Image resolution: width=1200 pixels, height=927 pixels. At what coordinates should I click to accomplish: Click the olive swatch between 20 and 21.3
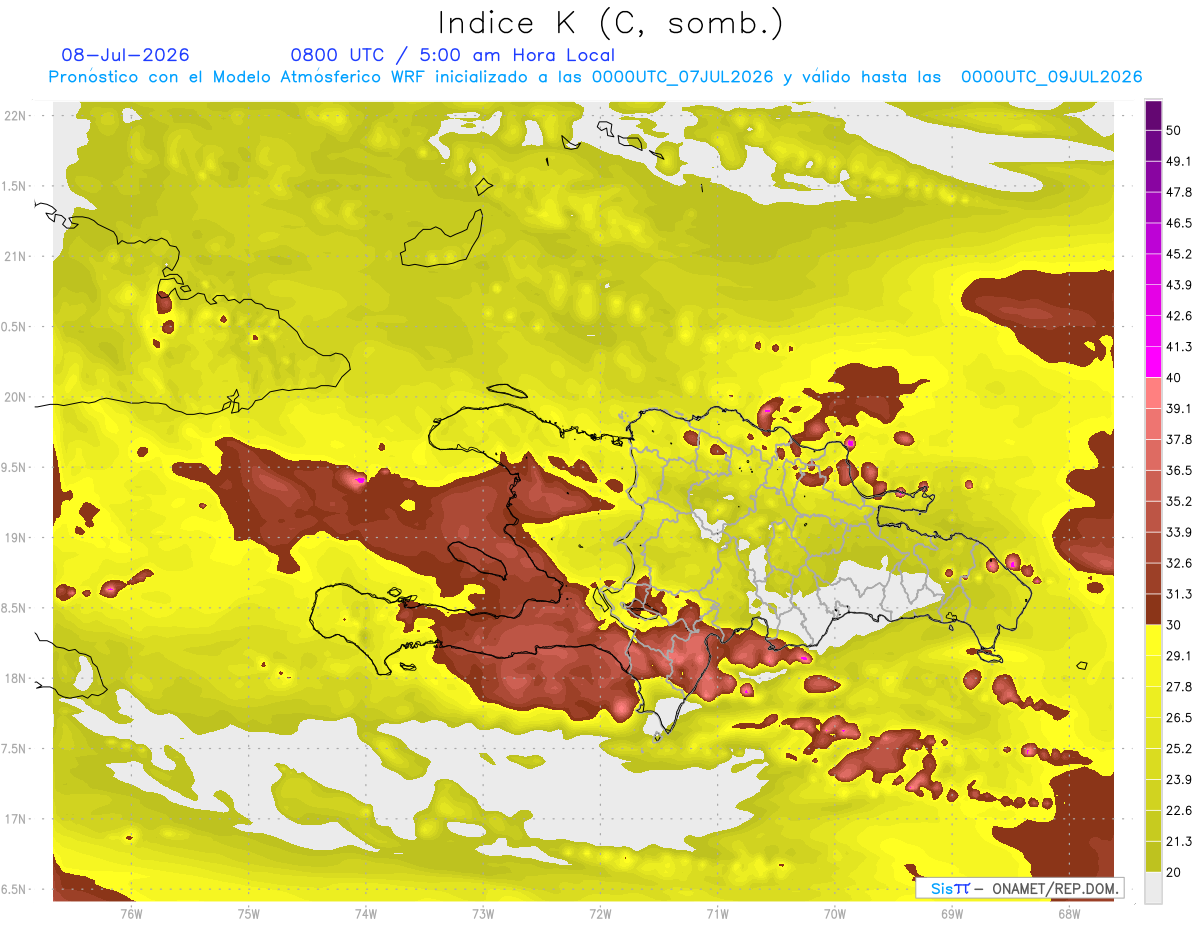point(1153,857)
